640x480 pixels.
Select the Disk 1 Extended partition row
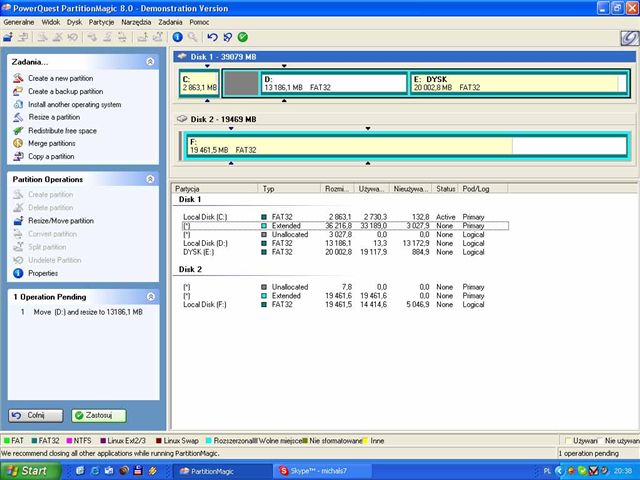tap(345, 226)
